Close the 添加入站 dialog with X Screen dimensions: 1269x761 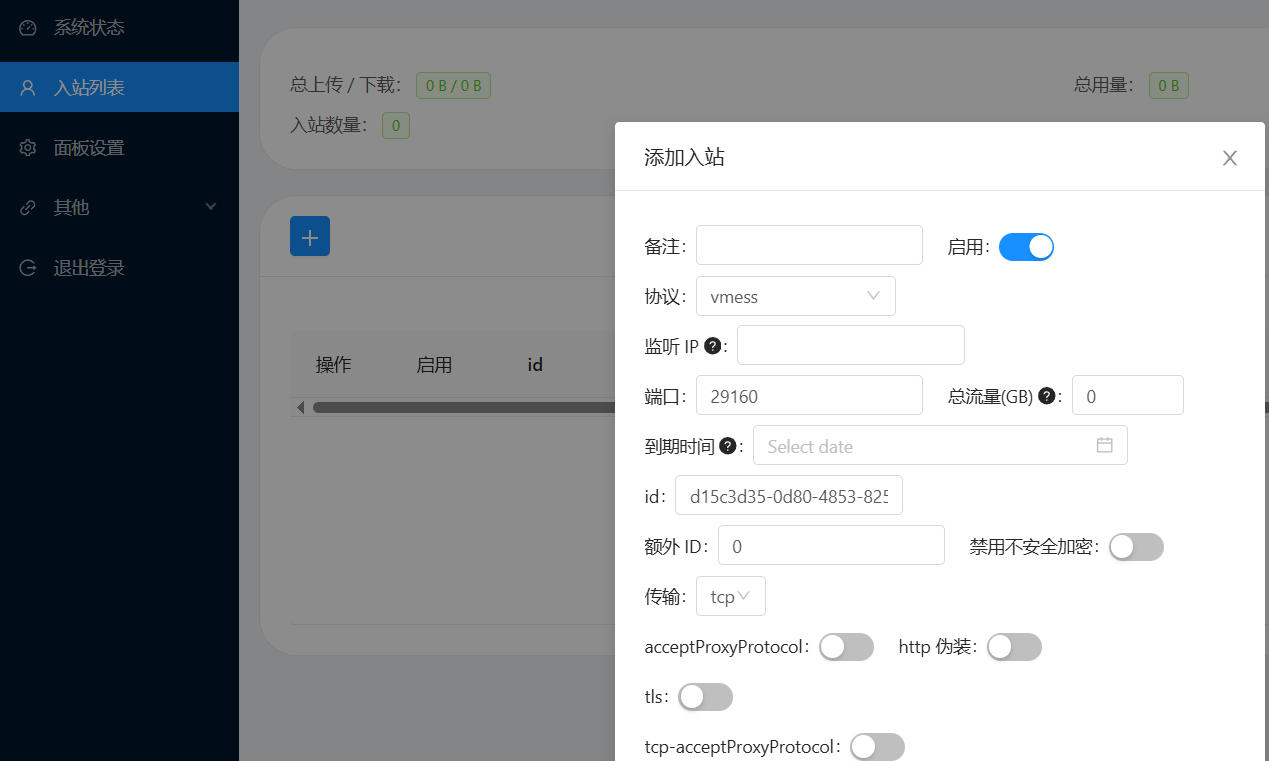[1230, 158]
